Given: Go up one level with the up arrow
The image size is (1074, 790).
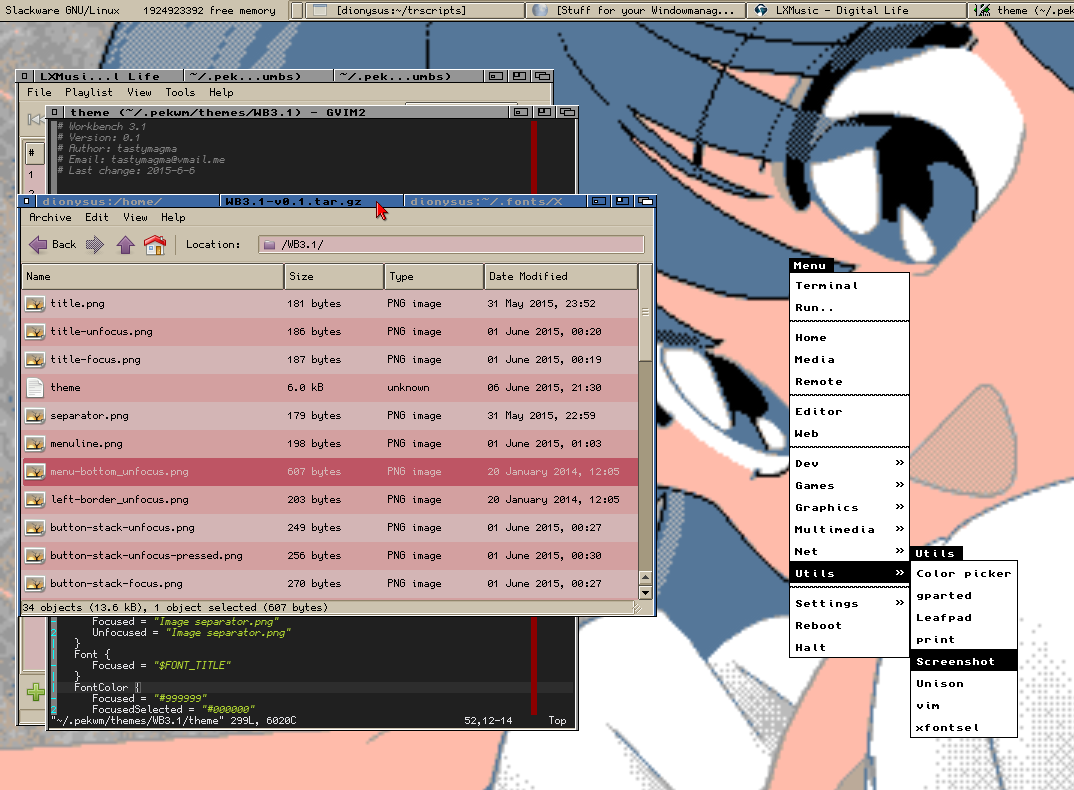Looking at the screenshot, I should [125, 245].
